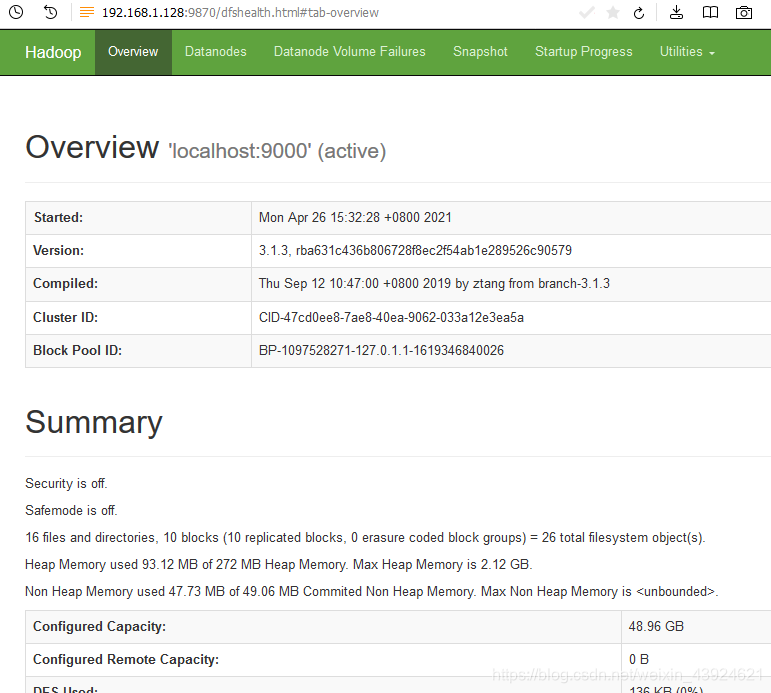Image resolution: width=771 pixels, height=693 pixels.
Task: Take a screenshot with camera icon
Action: click(x=743, y=12)
